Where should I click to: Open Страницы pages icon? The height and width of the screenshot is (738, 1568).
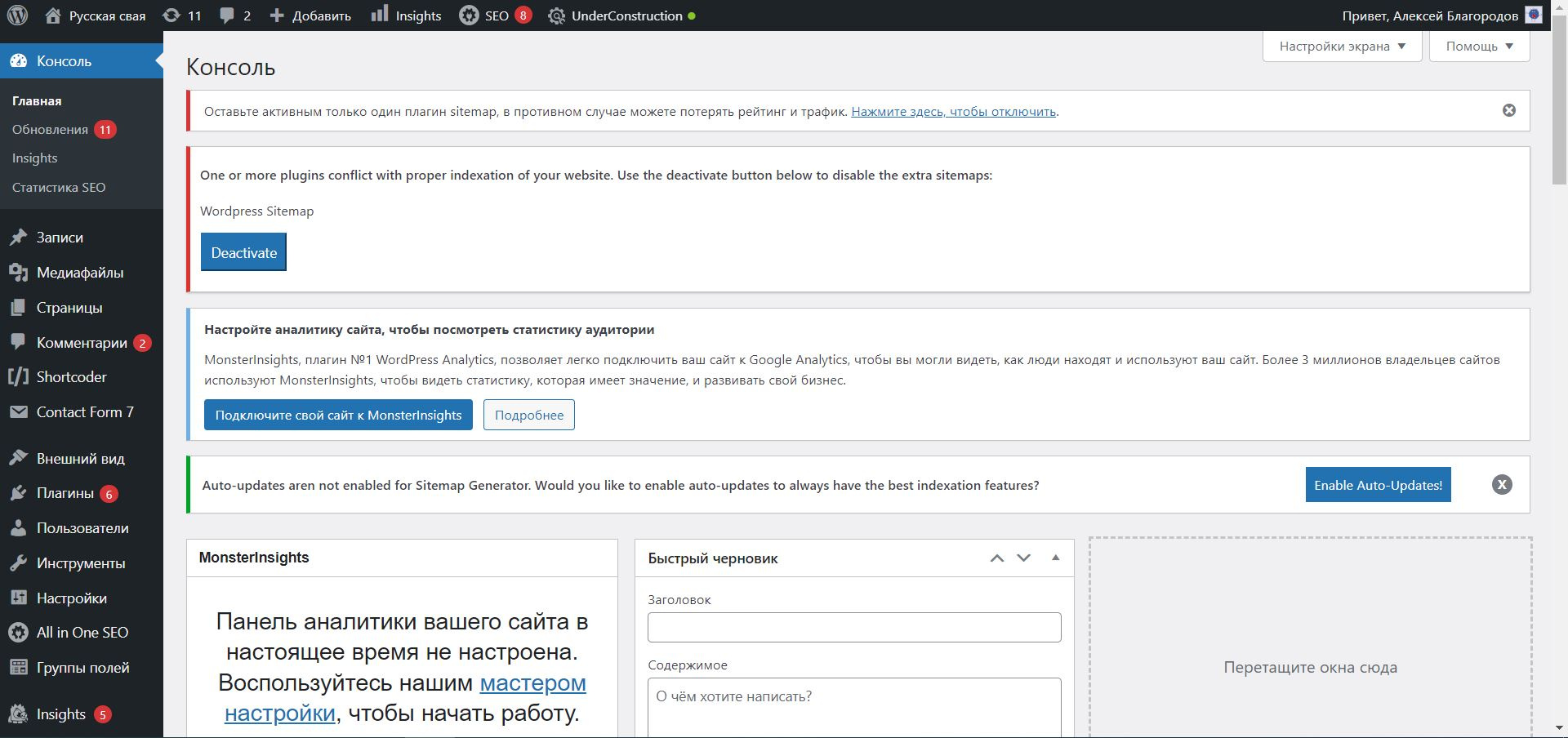tap(18, 308)
